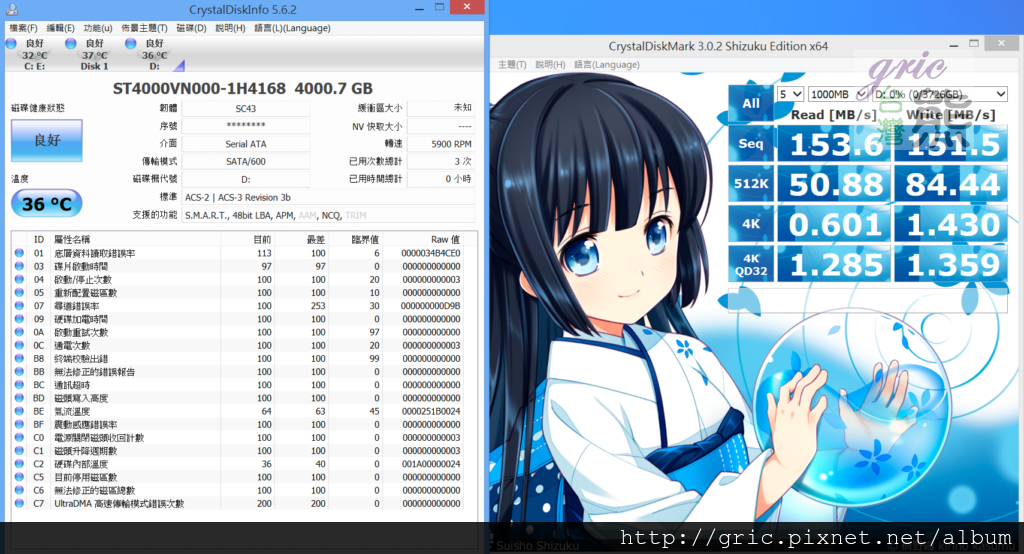Viewport: 1024px width, 554px height.
Task: Click status icon of SMART row C6
Action: [x=19, y=490]
